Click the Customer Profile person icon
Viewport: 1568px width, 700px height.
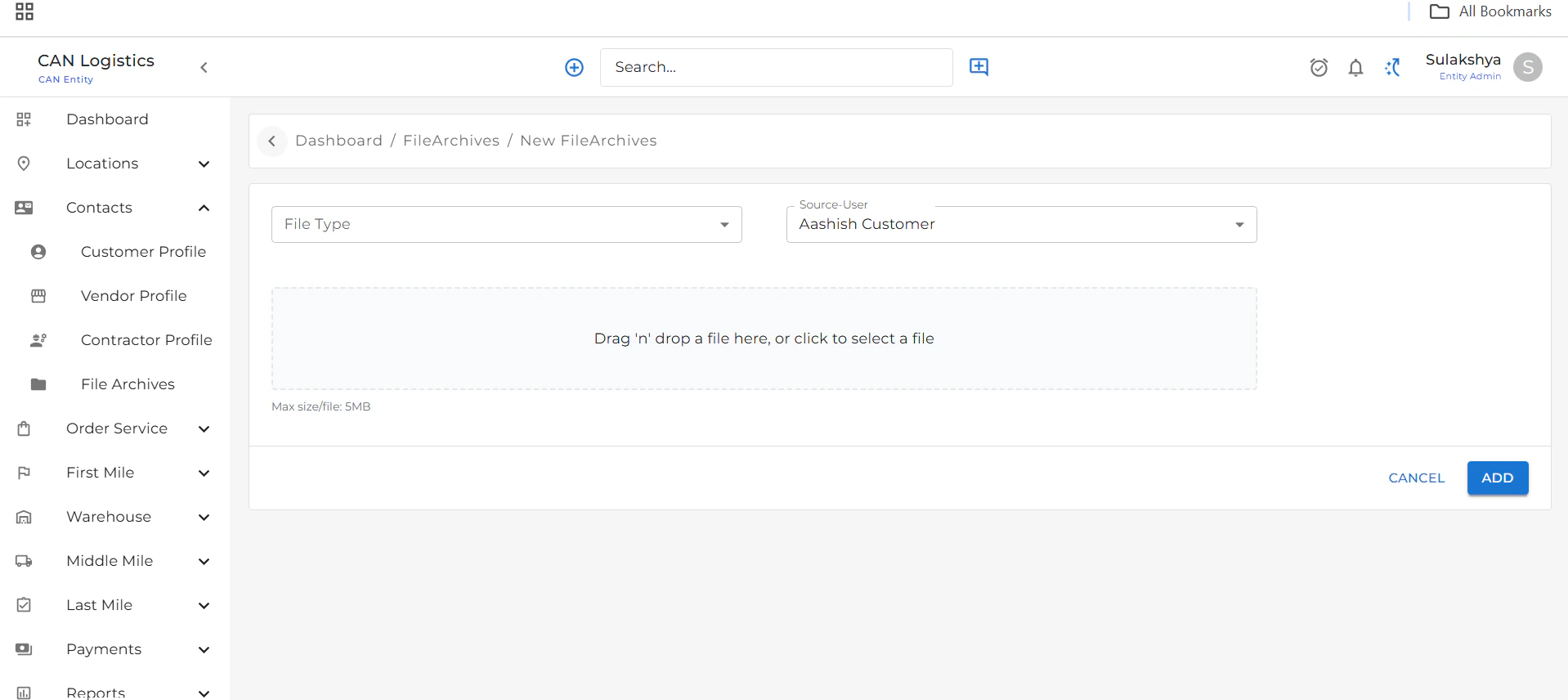click(x=38, y=252)
